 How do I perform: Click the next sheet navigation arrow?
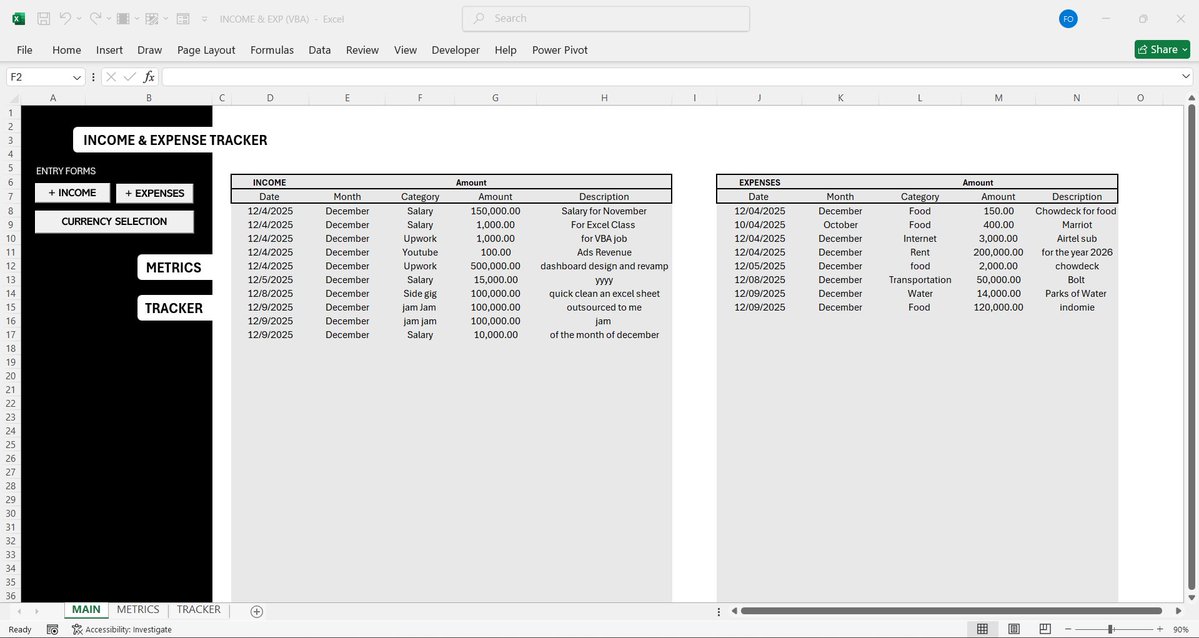37,611
